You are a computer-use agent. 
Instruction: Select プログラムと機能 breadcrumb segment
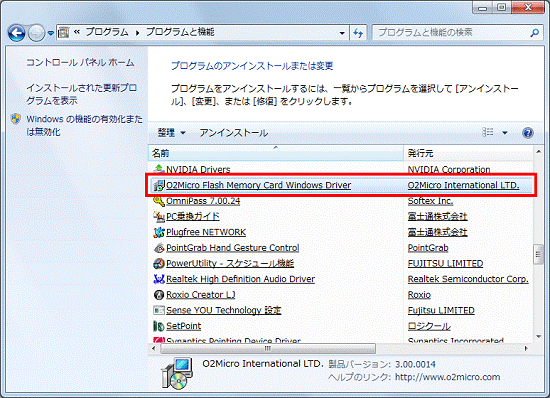click(180, 32)
